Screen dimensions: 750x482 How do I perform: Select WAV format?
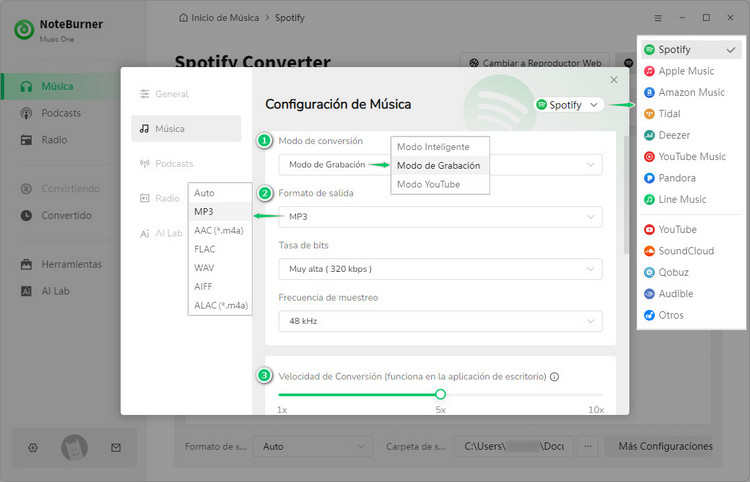(x=220, y=268)
